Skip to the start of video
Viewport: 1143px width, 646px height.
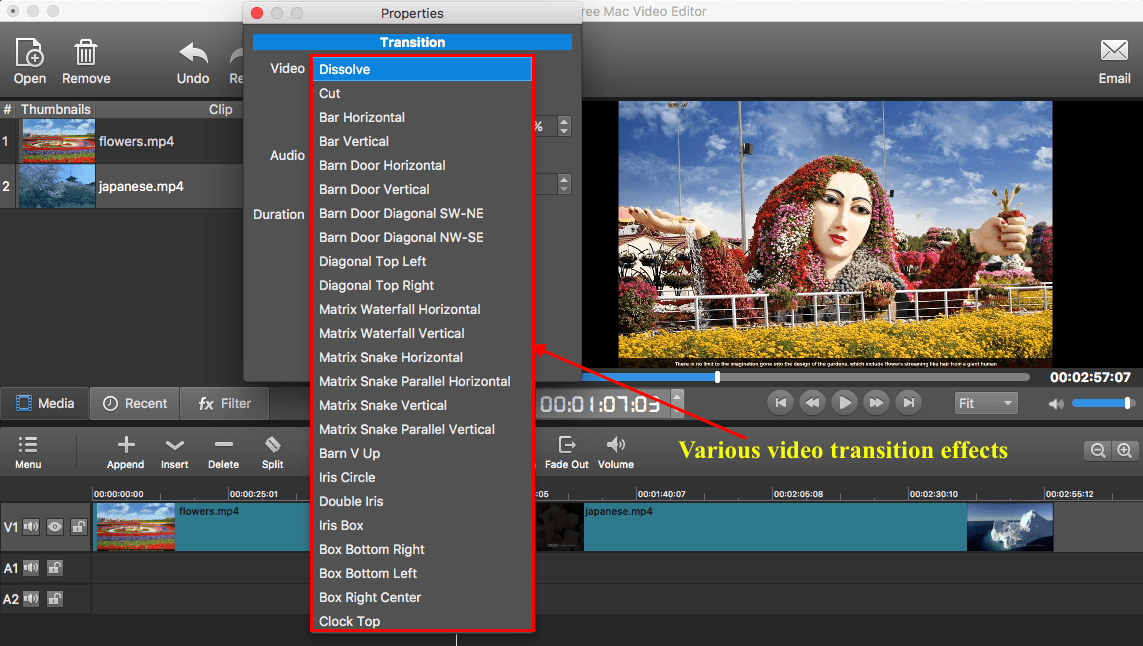coord(780,402)
